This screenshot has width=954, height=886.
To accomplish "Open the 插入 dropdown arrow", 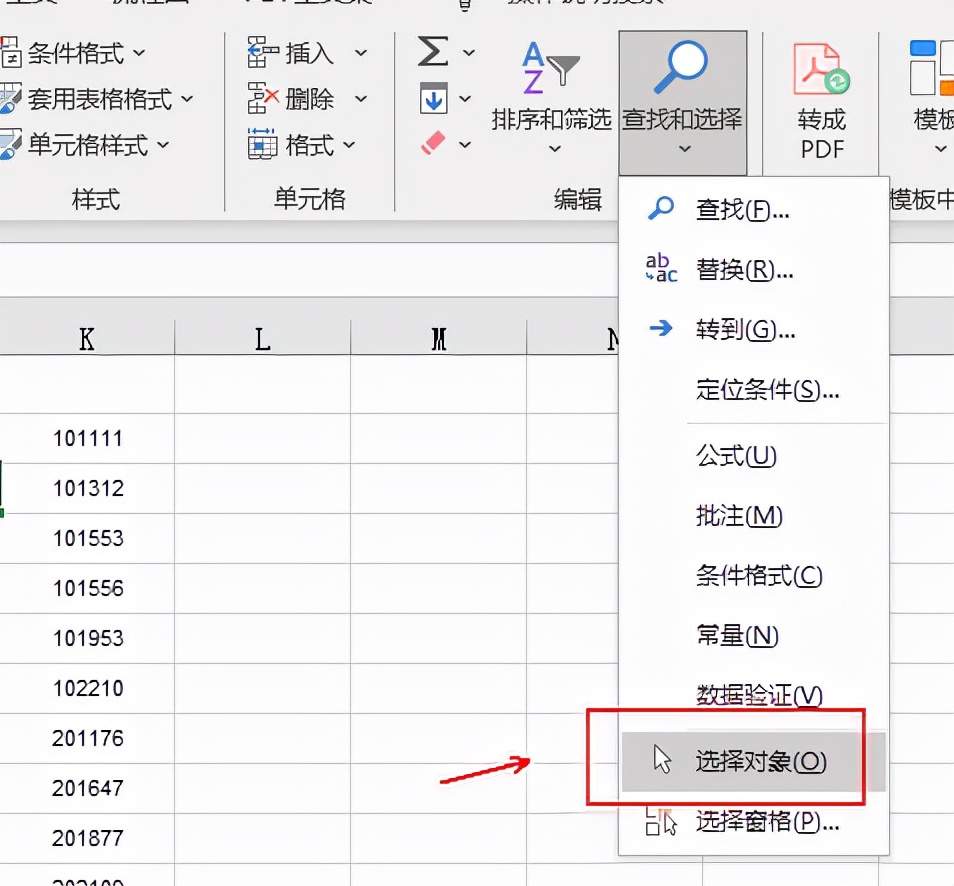I will pos(361,53).
